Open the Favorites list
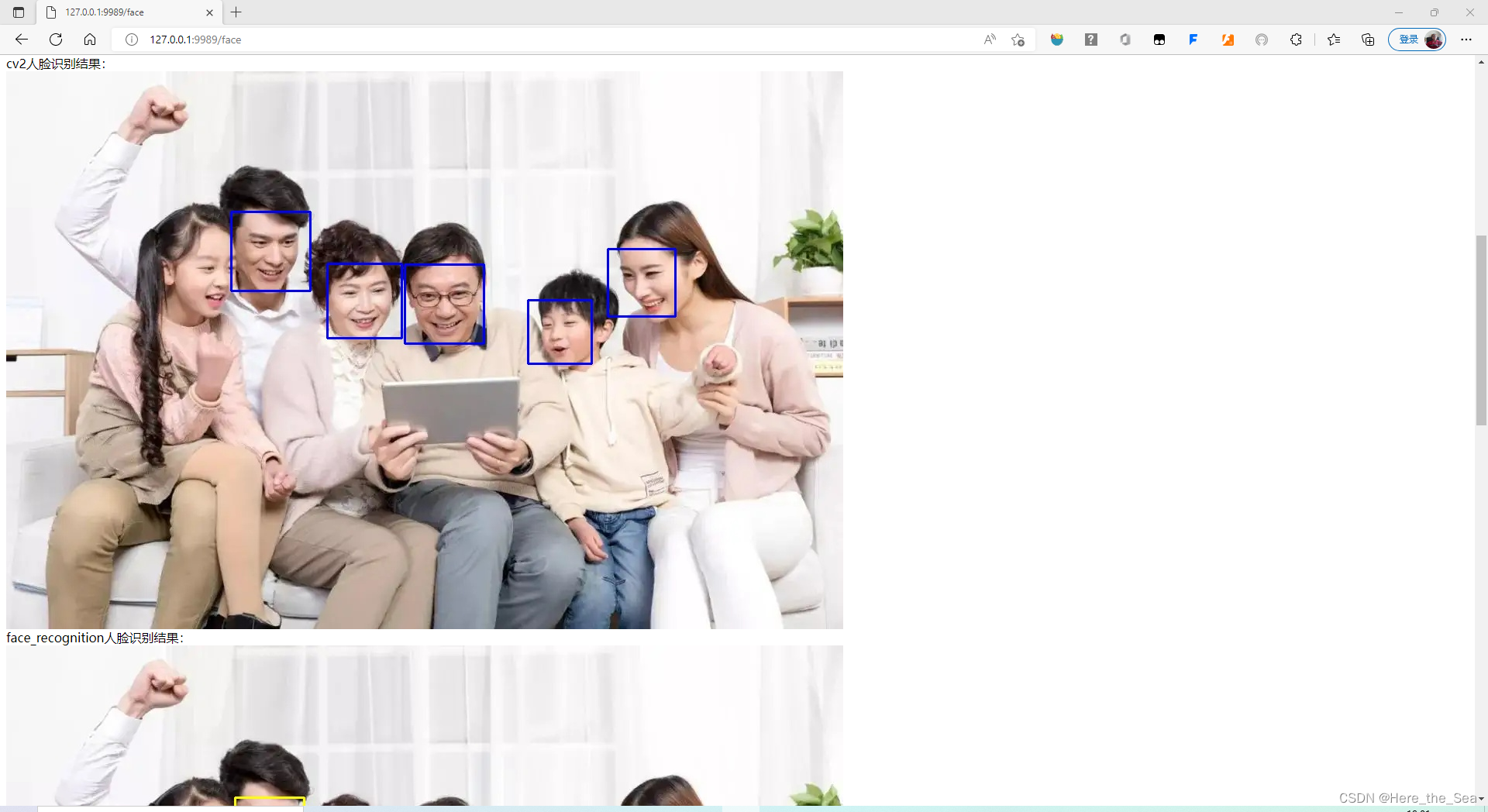Screen dimensions: 1488x812 (1334, 40)
